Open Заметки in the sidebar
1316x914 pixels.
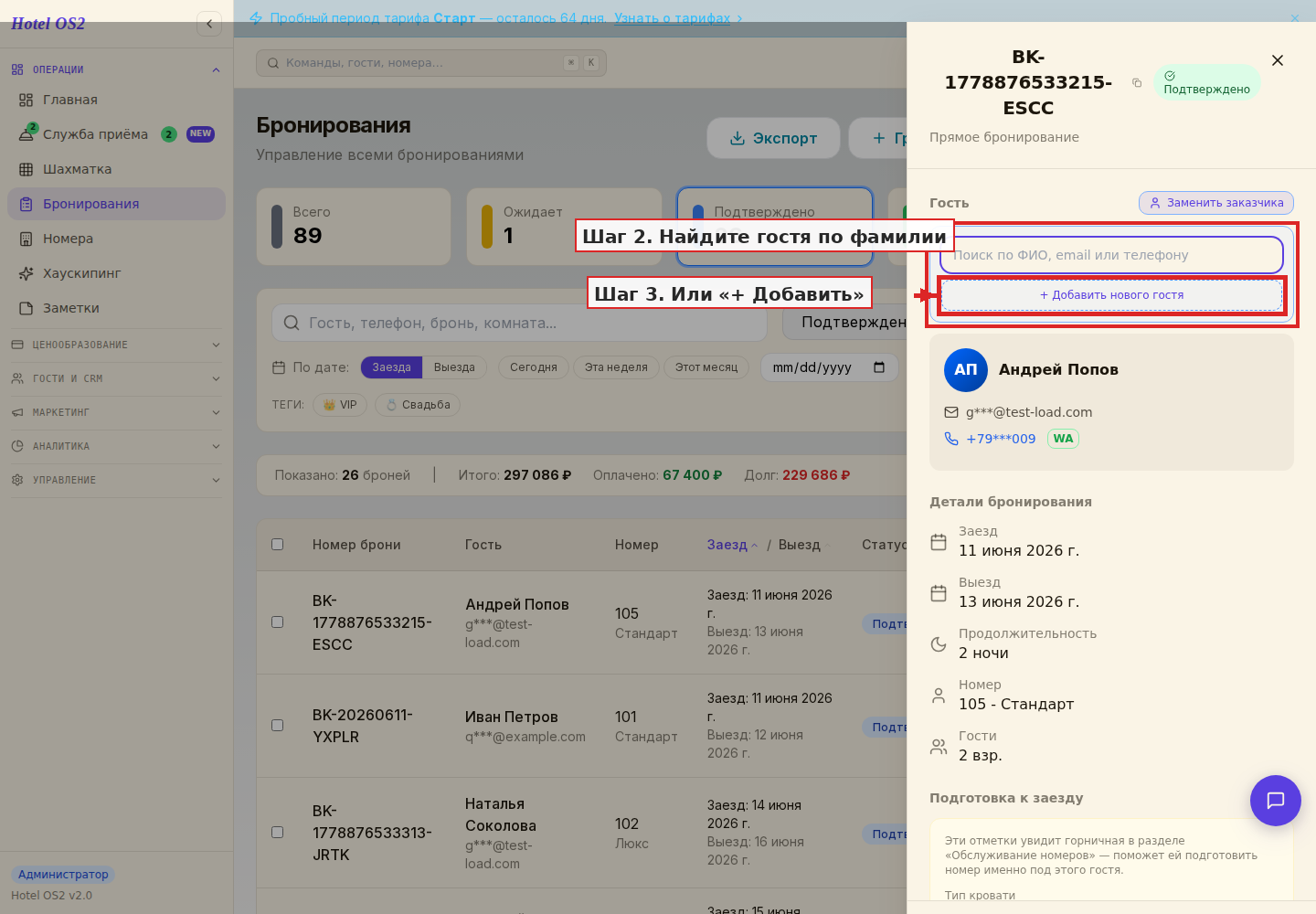click(116, 308)
